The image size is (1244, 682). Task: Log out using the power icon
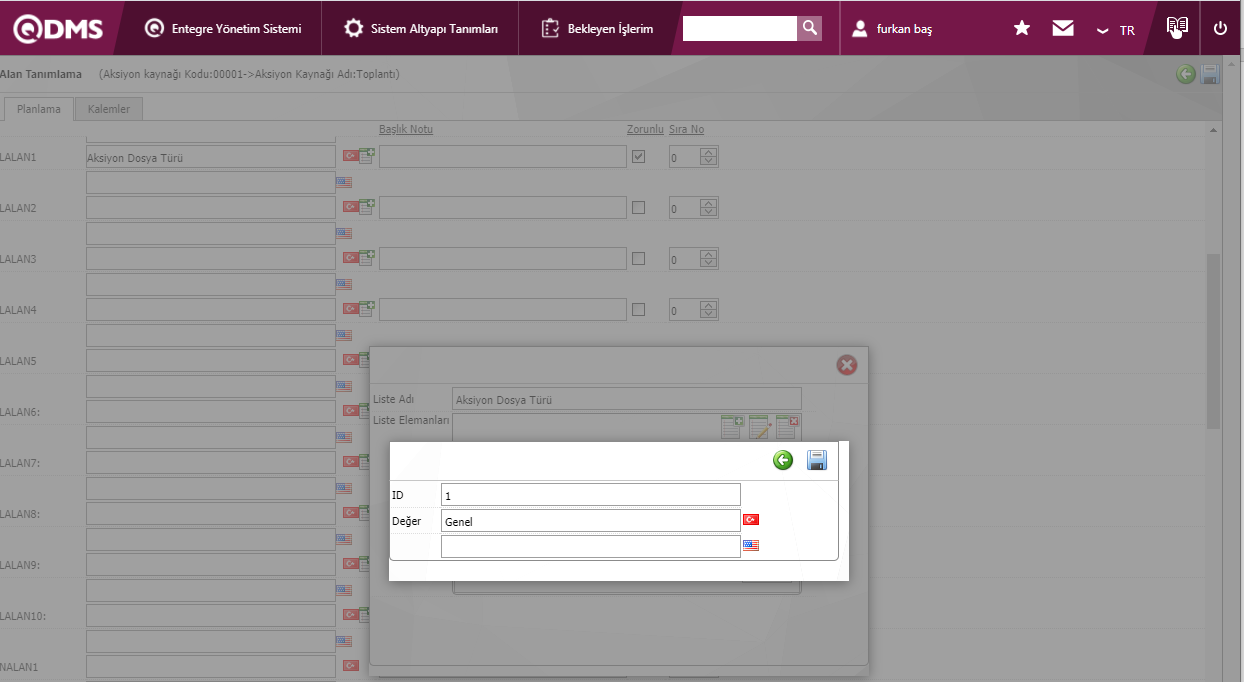[1220, 29]
